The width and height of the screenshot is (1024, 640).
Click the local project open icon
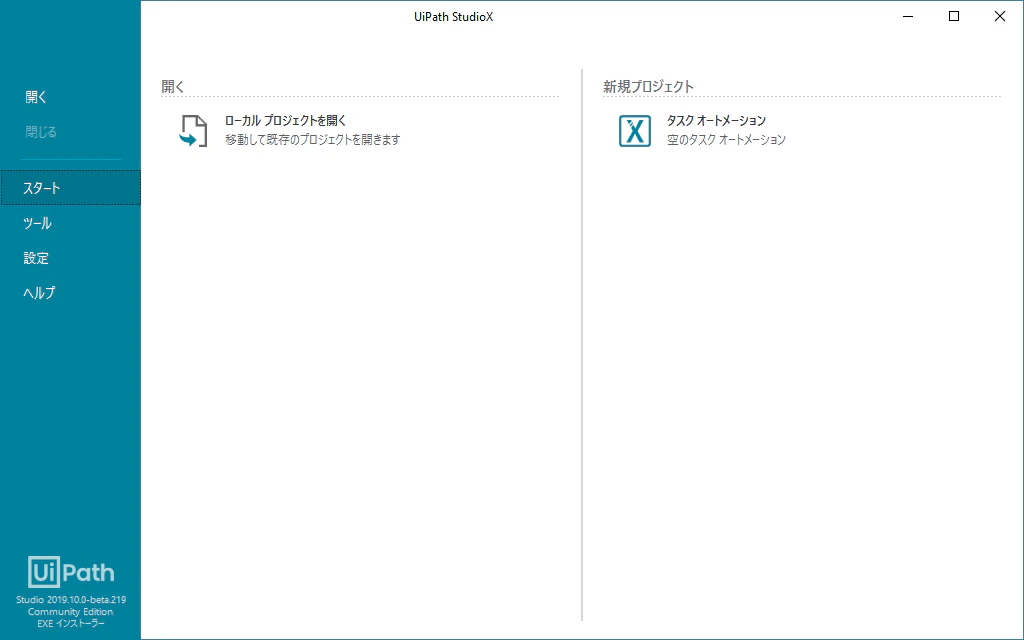pyautogui.click(x=193, y=131)
